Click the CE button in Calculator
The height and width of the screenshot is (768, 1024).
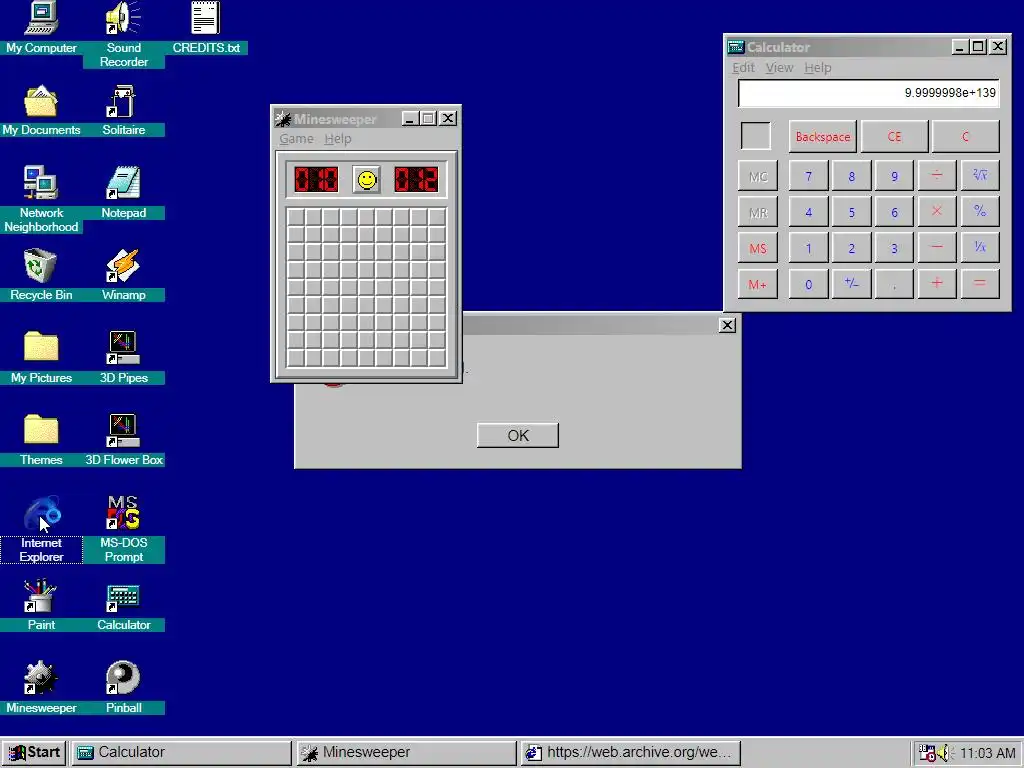[x=895, y=136]
